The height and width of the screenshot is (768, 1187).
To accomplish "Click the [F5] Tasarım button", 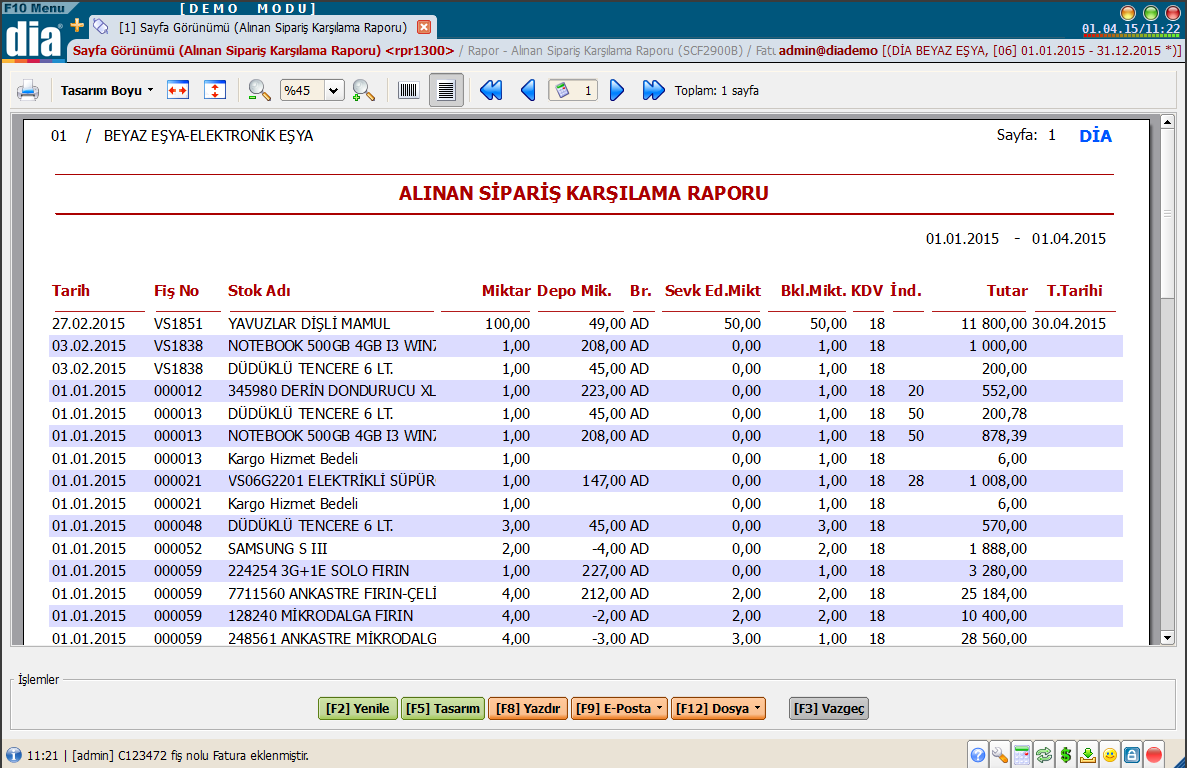I will click(x=443, y=708).
